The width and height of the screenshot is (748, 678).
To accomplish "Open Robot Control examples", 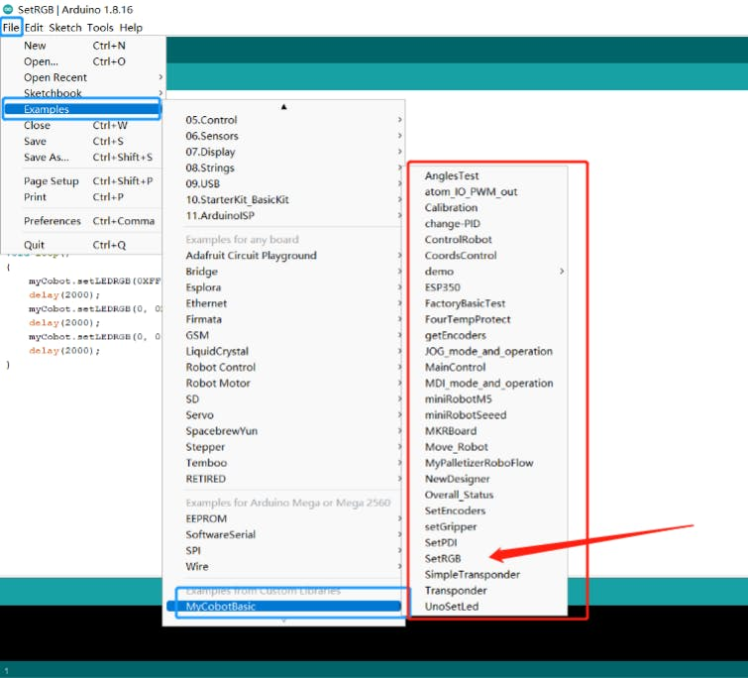I will (284, 367).
